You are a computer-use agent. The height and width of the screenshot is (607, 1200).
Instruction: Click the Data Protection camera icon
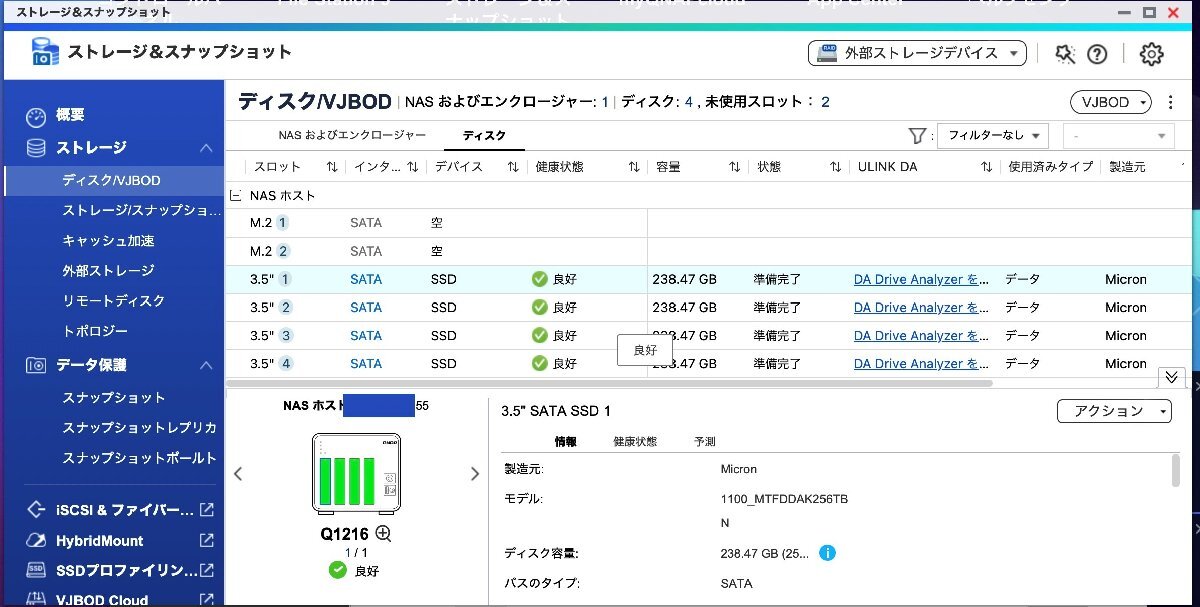(36, 365)
